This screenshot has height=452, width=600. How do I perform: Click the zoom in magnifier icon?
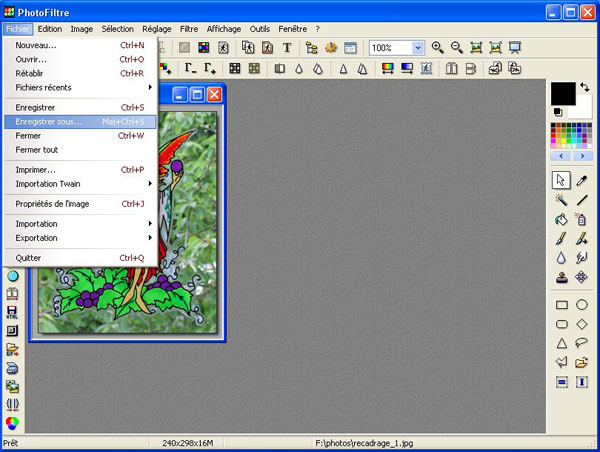[x=437, y=47]
